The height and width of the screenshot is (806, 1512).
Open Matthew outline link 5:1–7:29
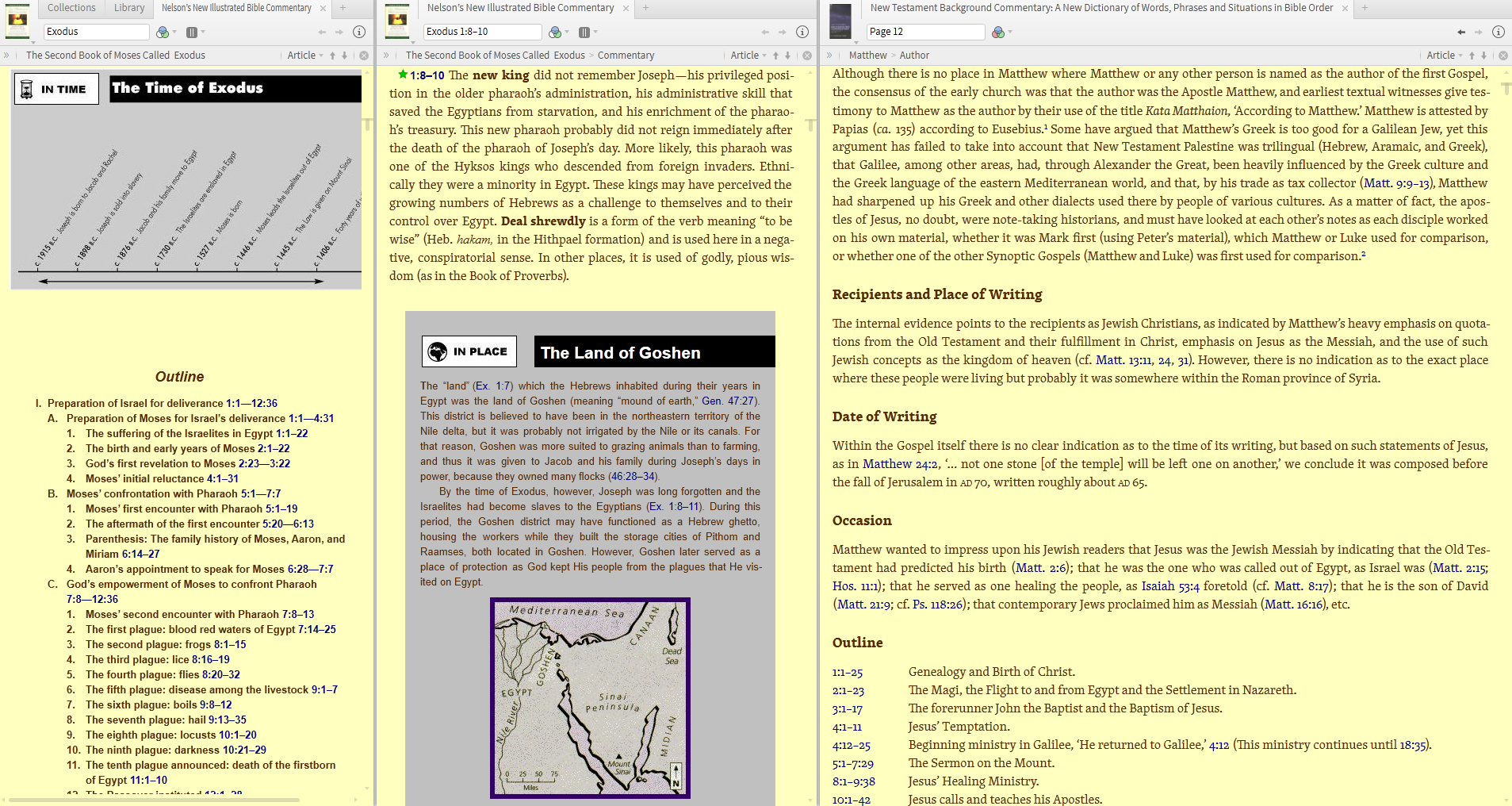pyautogui.click(x=852, y=764)
